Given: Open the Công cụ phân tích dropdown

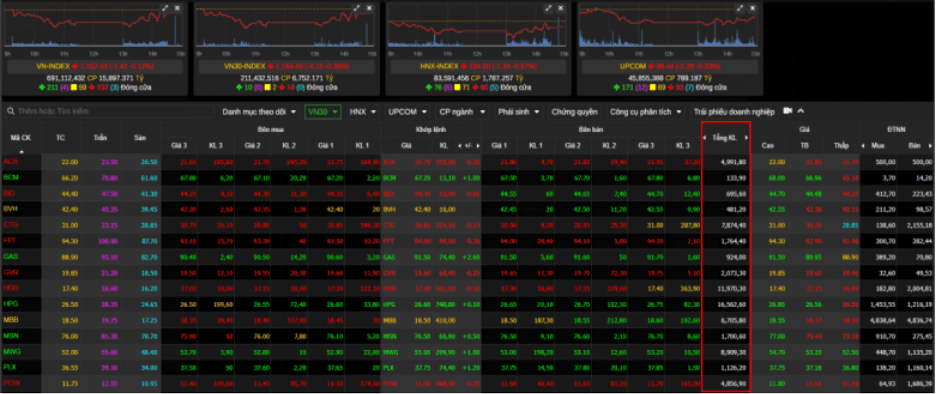Looking at the screenshot, I should click(645, 112).
